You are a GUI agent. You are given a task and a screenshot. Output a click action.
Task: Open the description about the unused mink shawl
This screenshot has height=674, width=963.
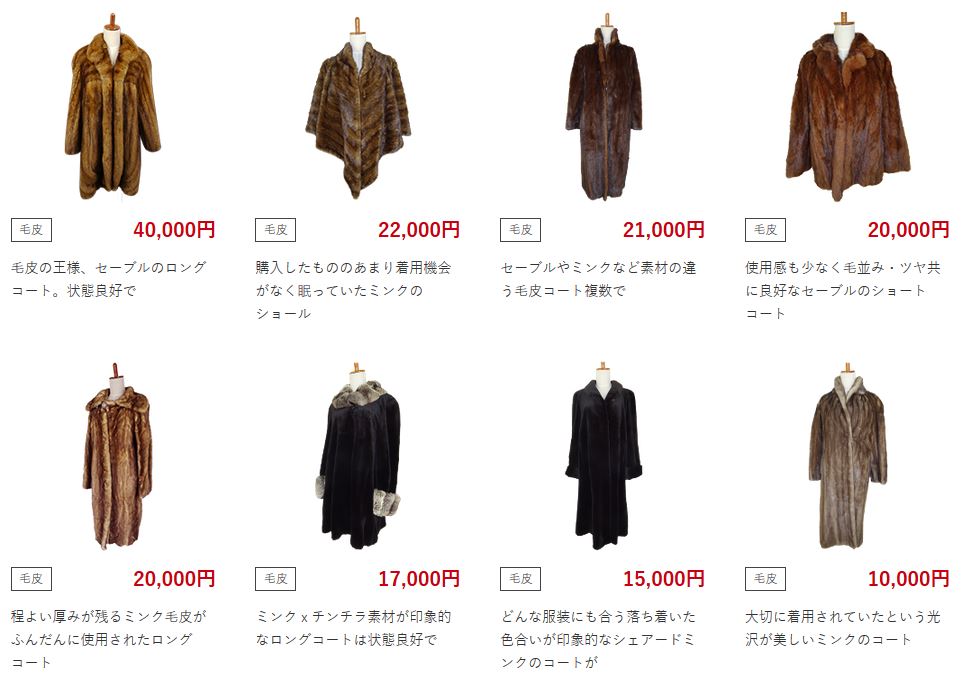pos(353,291)
